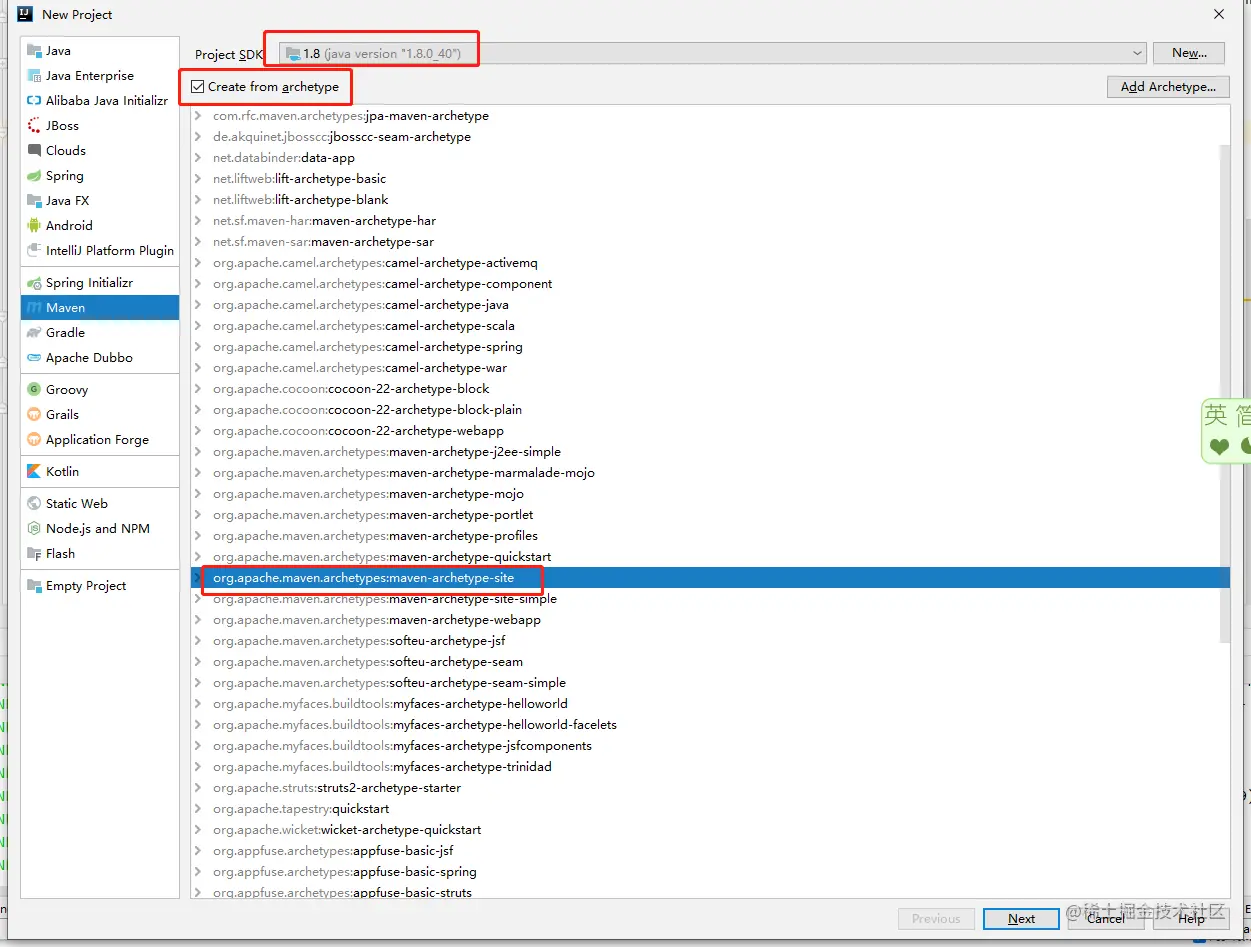This screenshot has width=1251, height=947.
Task: Click the Spring Initializr icon
Action: tap(34, 283)
